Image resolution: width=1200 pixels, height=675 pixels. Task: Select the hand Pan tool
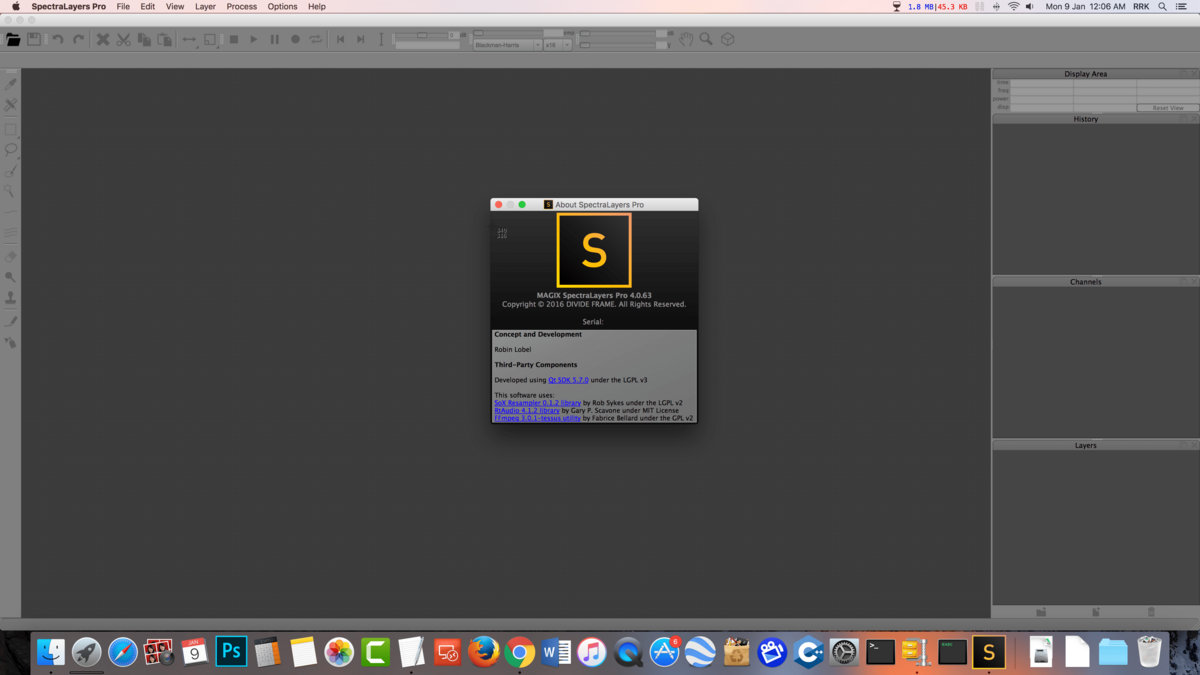pyautogui.click(x=686, y=40)
